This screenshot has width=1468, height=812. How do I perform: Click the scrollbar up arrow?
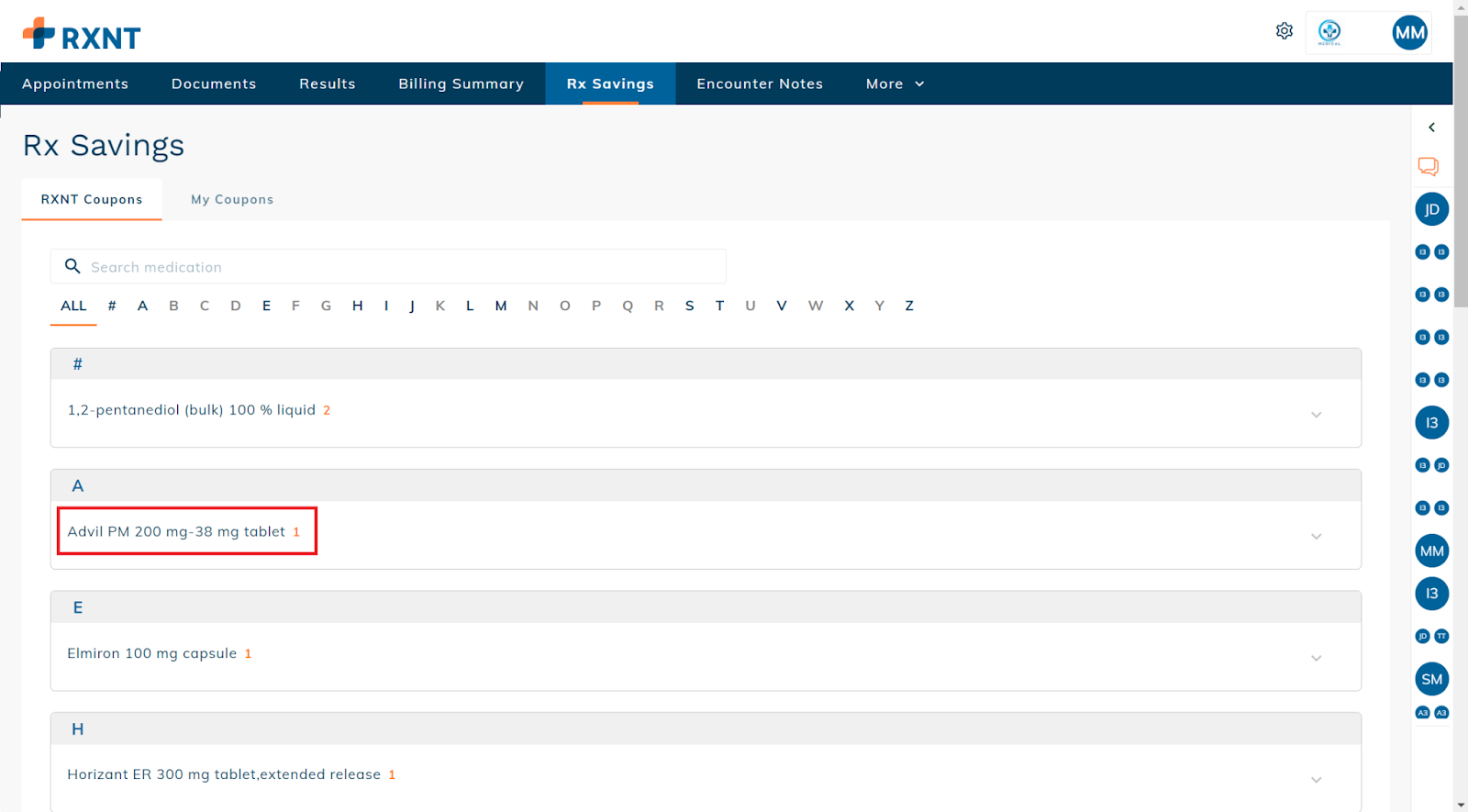[1461, 6]
